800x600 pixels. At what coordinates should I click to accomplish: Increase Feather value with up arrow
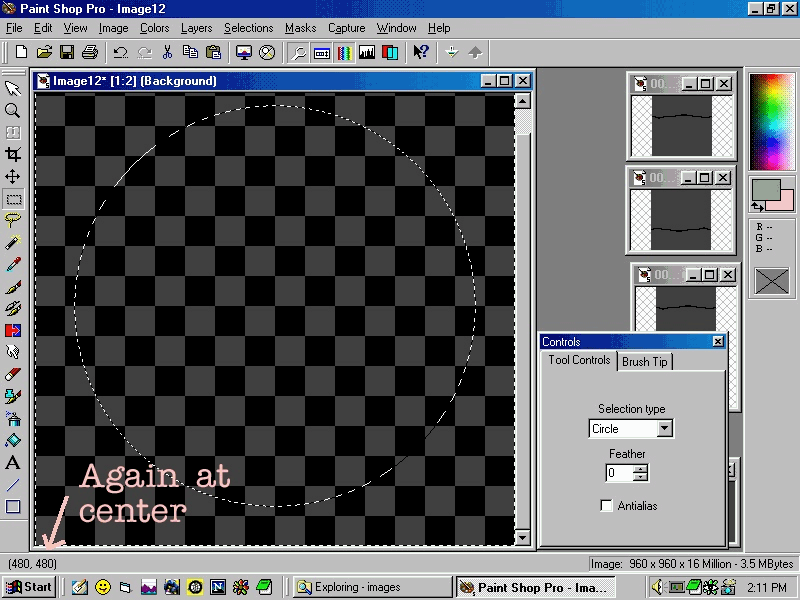click(x=640, y=468)
